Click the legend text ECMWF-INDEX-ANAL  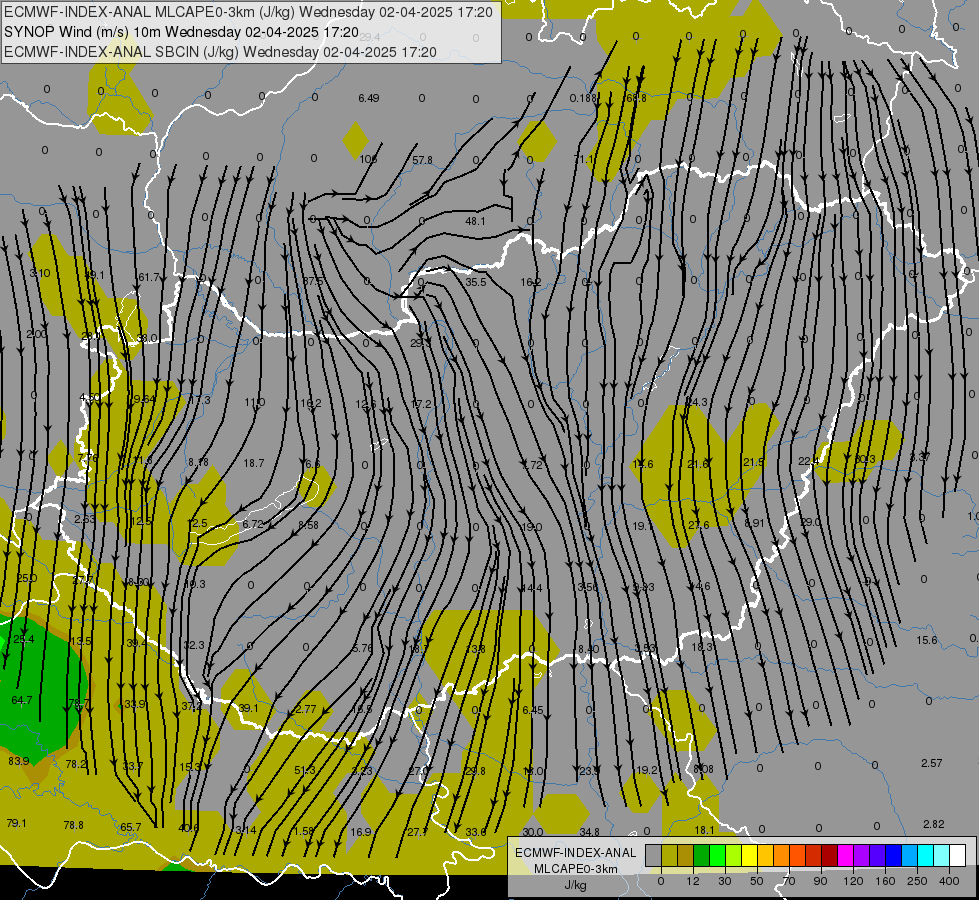pos(576,853)
